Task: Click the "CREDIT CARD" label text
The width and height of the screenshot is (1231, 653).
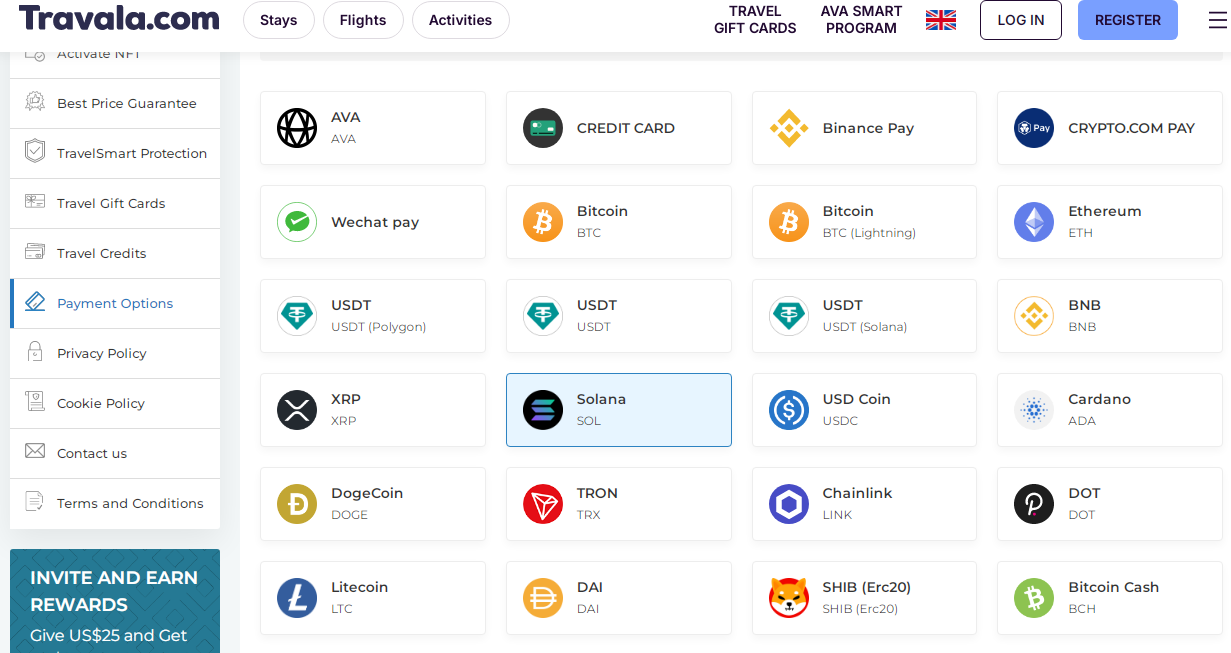Action: point(626,128)
